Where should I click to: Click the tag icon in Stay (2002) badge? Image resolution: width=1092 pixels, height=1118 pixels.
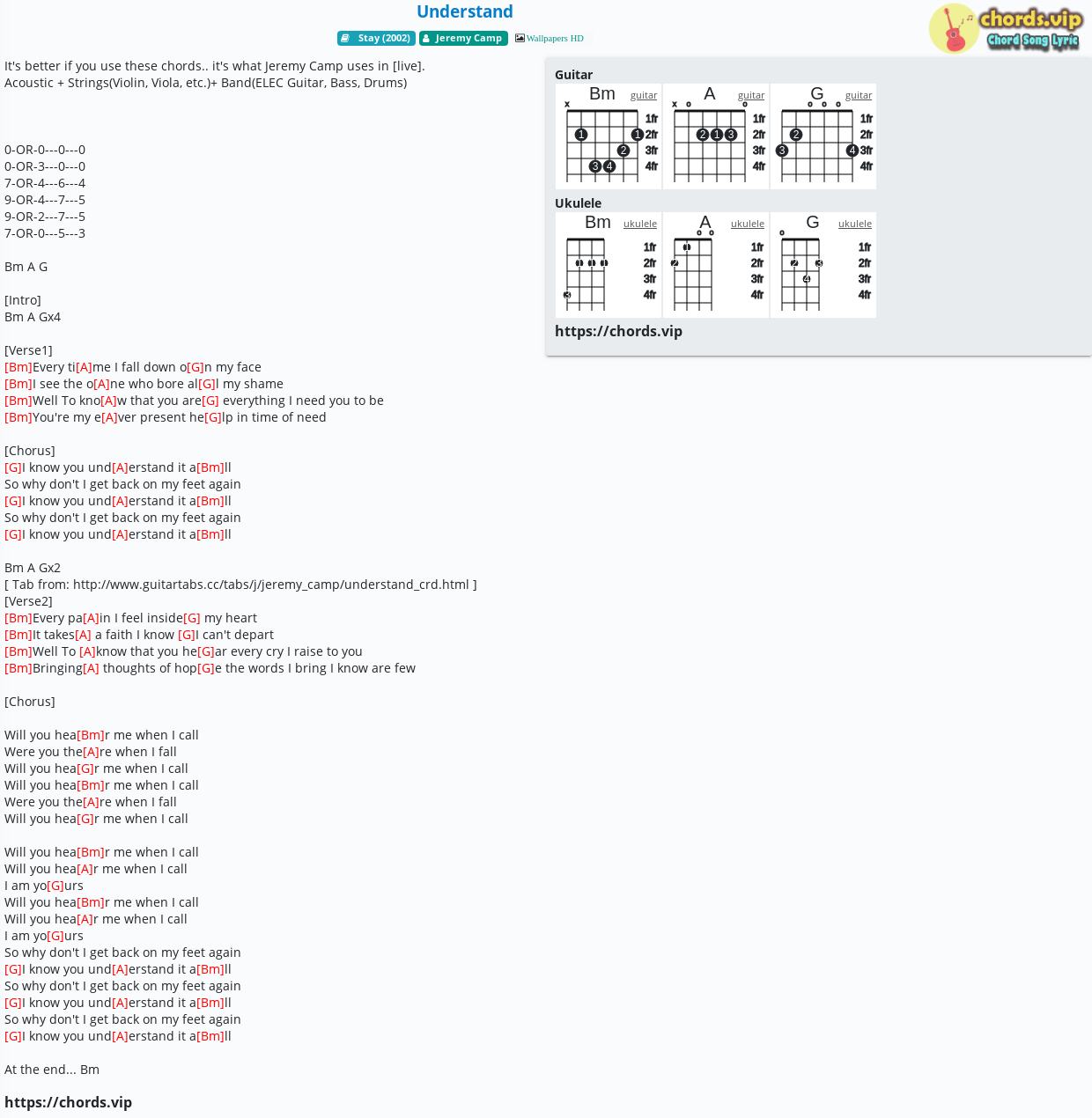pos(345,38)
